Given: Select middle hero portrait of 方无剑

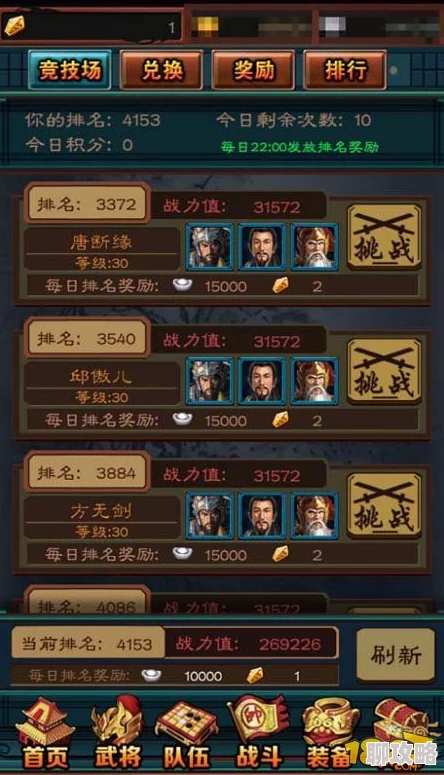Looking at the screenshot, I should tap(262, 516).
